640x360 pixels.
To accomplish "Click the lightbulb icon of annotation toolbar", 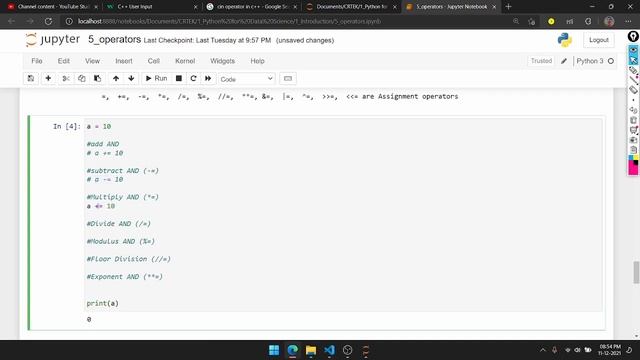I will [633, 36].
